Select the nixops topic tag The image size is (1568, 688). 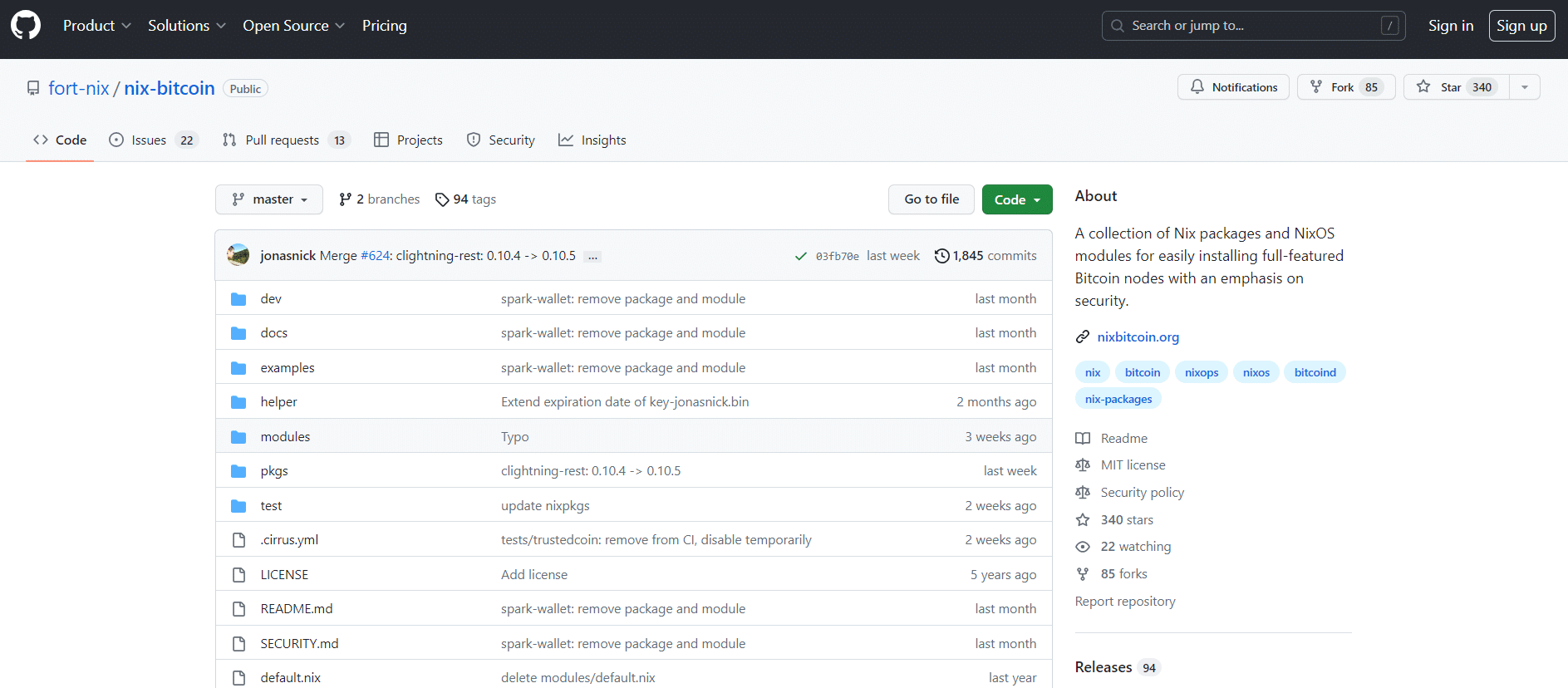pos(1202,372)
